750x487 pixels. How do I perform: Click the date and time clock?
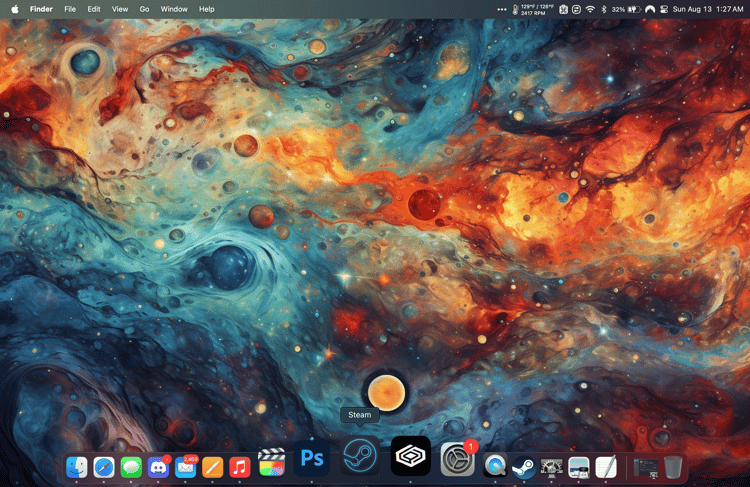point(708,9)
